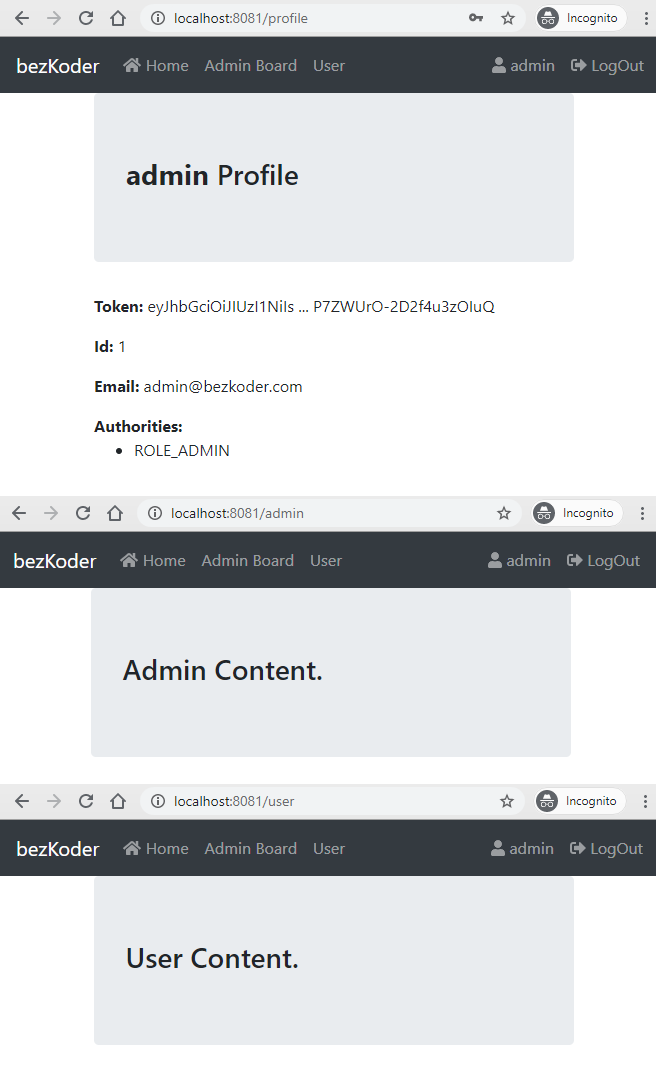This screenshot has height=1078, width=656.
Task: Select User in the navbar above User Content
Action: pyautogui.click(x=328, y=848)
